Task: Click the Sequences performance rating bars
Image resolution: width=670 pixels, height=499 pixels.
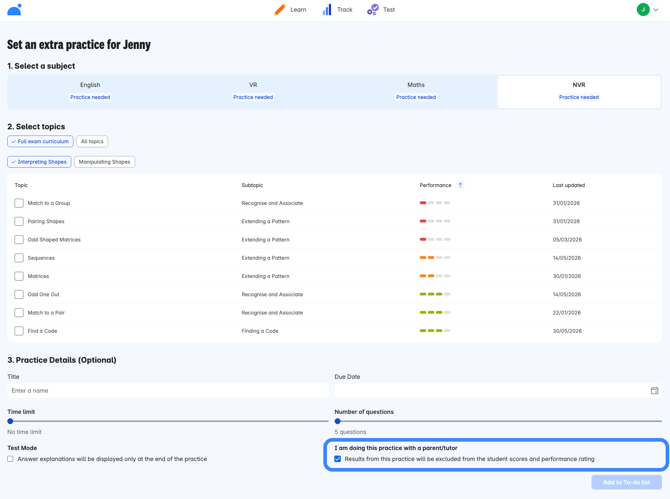Action: pyautogui.click(x=435, y=258)
